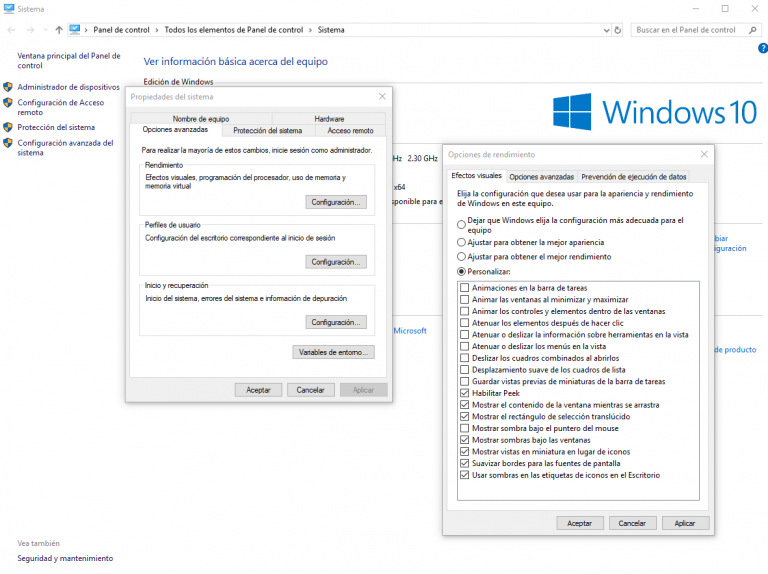Refresh the Control Panel address bar

click(x=617, y=30)
